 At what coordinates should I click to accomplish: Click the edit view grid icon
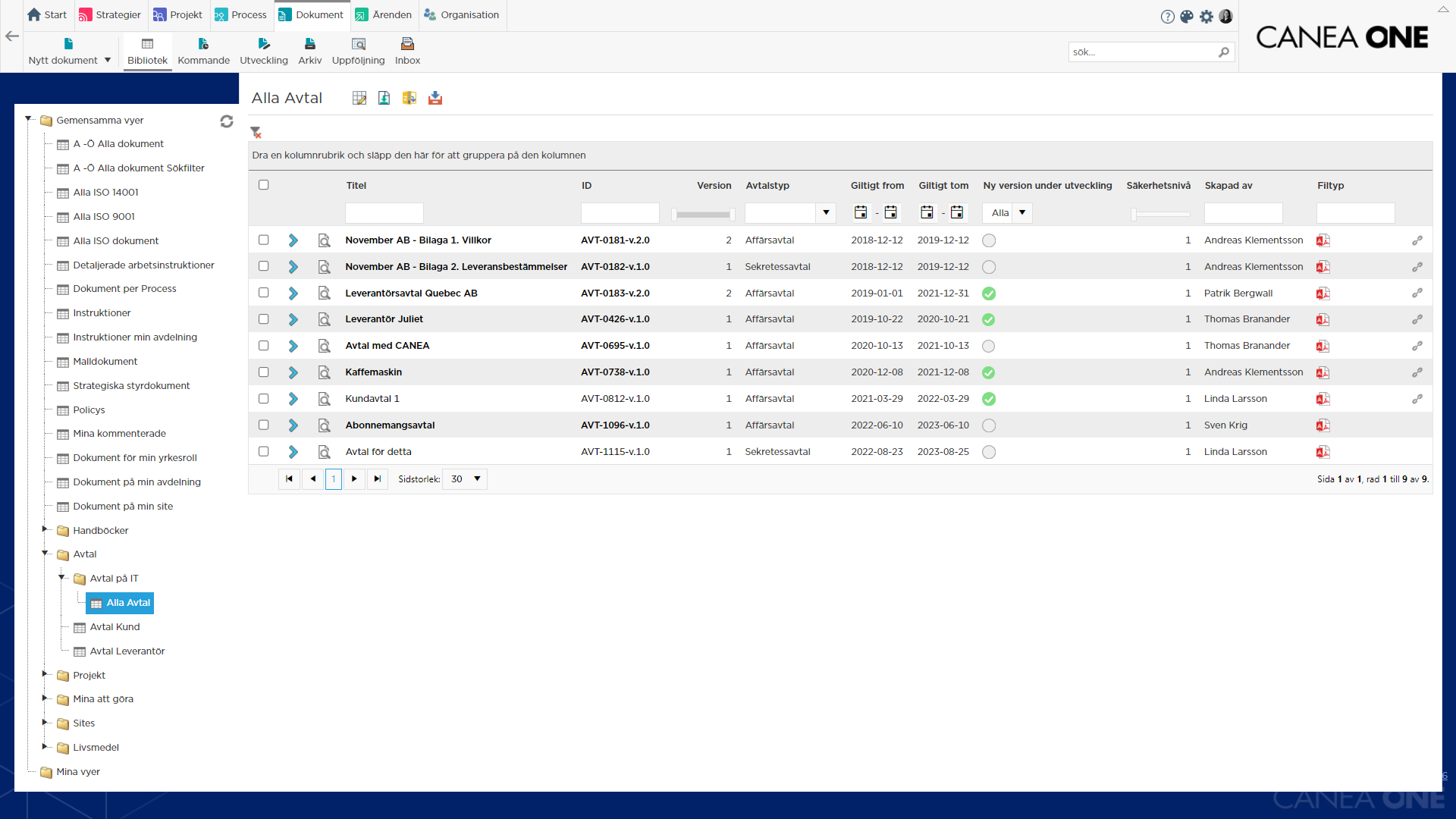[x=359, y=98]
